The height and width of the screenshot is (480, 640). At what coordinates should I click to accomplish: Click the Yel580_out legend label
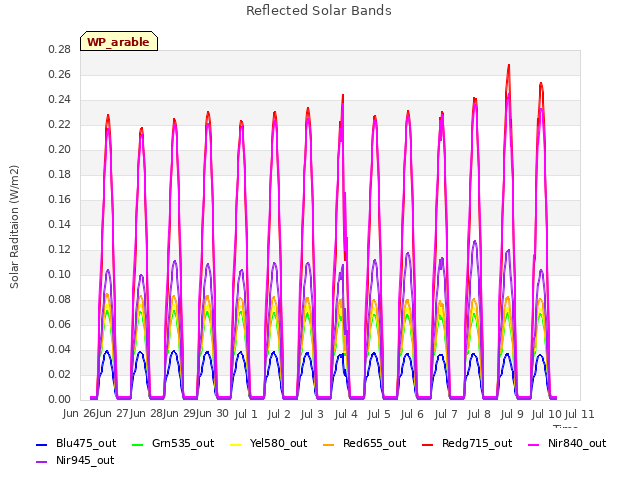[x=278, y=443]
